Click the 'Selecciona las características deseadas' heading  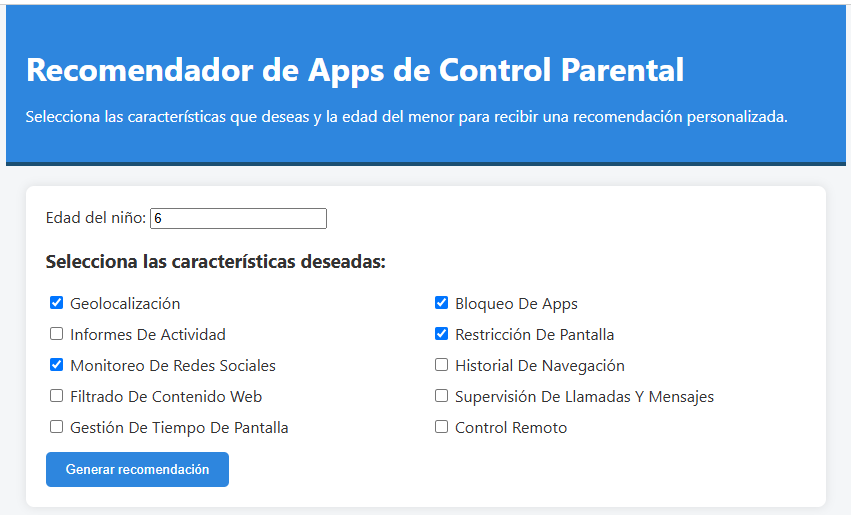point(215,262)
